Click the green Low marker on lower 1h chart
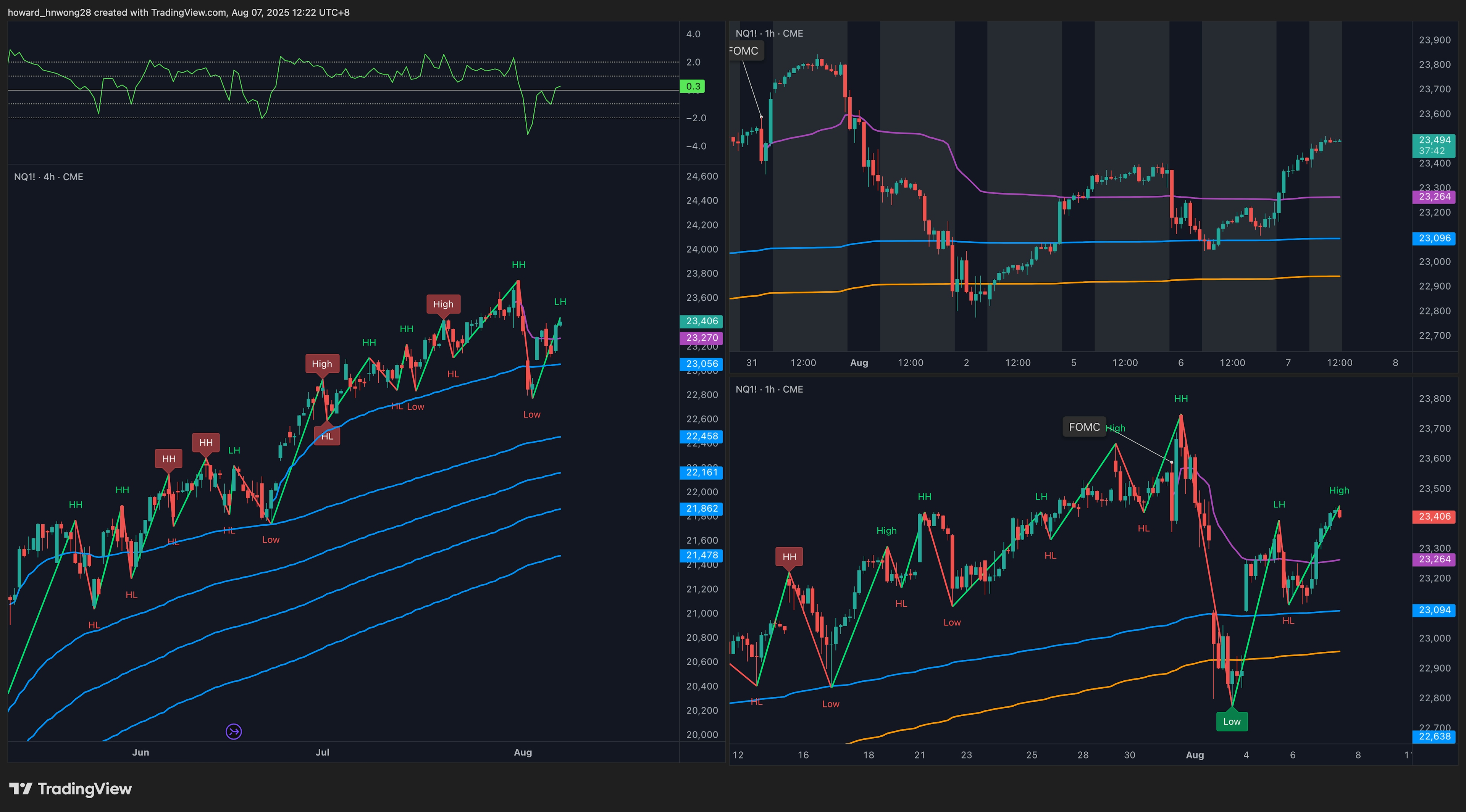Screen dimensions: 1466x812 tap(1232, 722)
